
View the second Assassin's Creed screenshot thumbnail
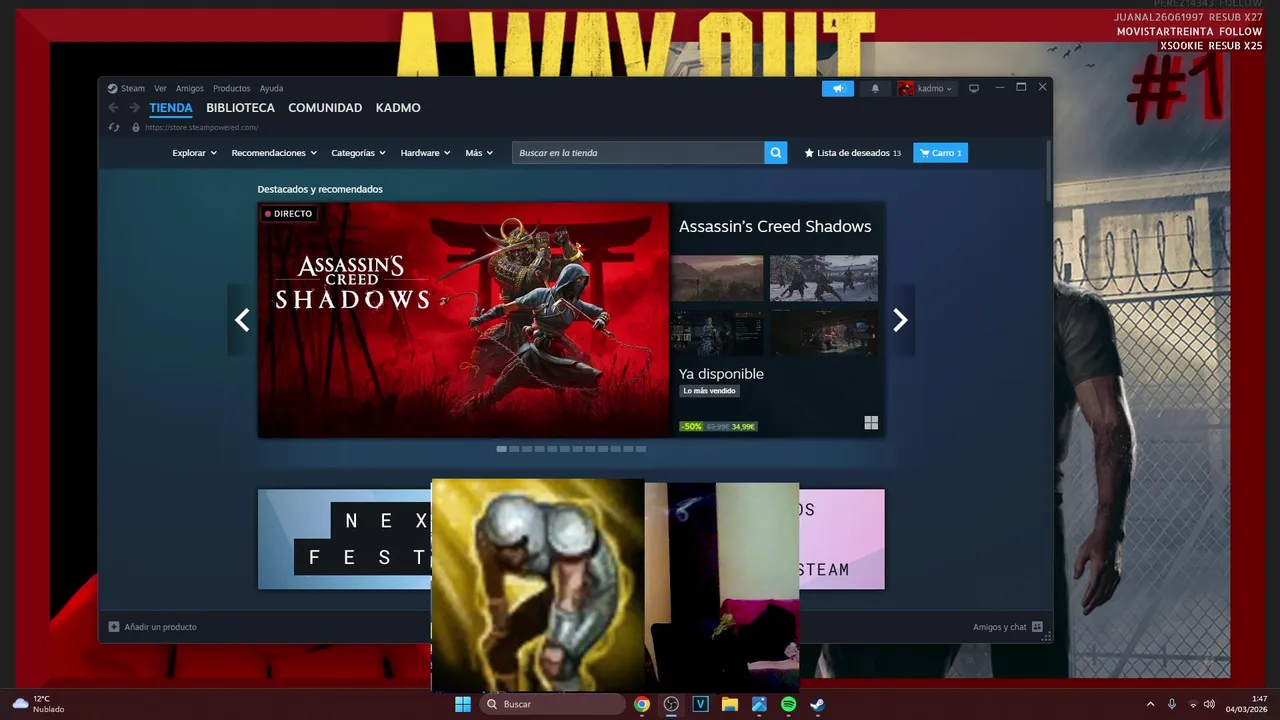coord(824,278)
